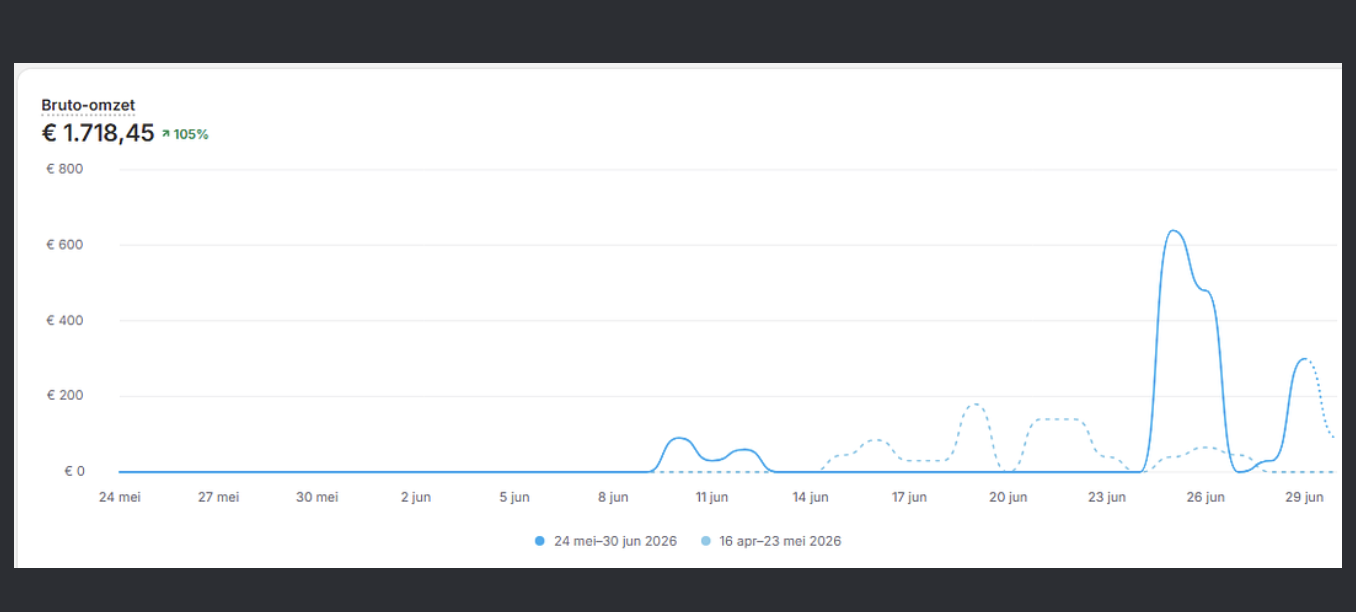Click the dark blue legend dot for 24 mei–30 jun
This screenshot has height=612, width=1356.
click(540, 541)
